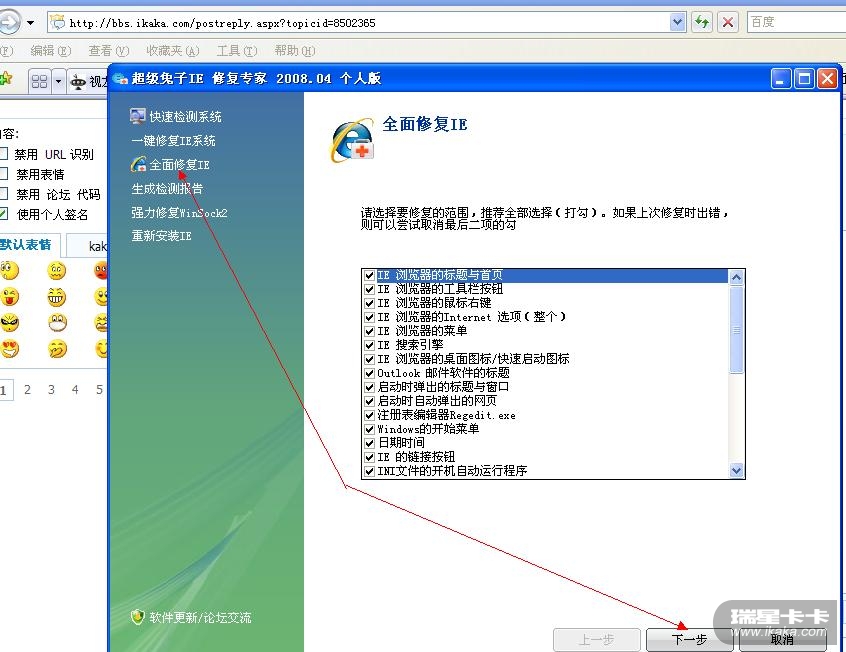The image size is (846, 652).
Task: Open 强力修复WinSock2 option
Action: tap(179, 212)
